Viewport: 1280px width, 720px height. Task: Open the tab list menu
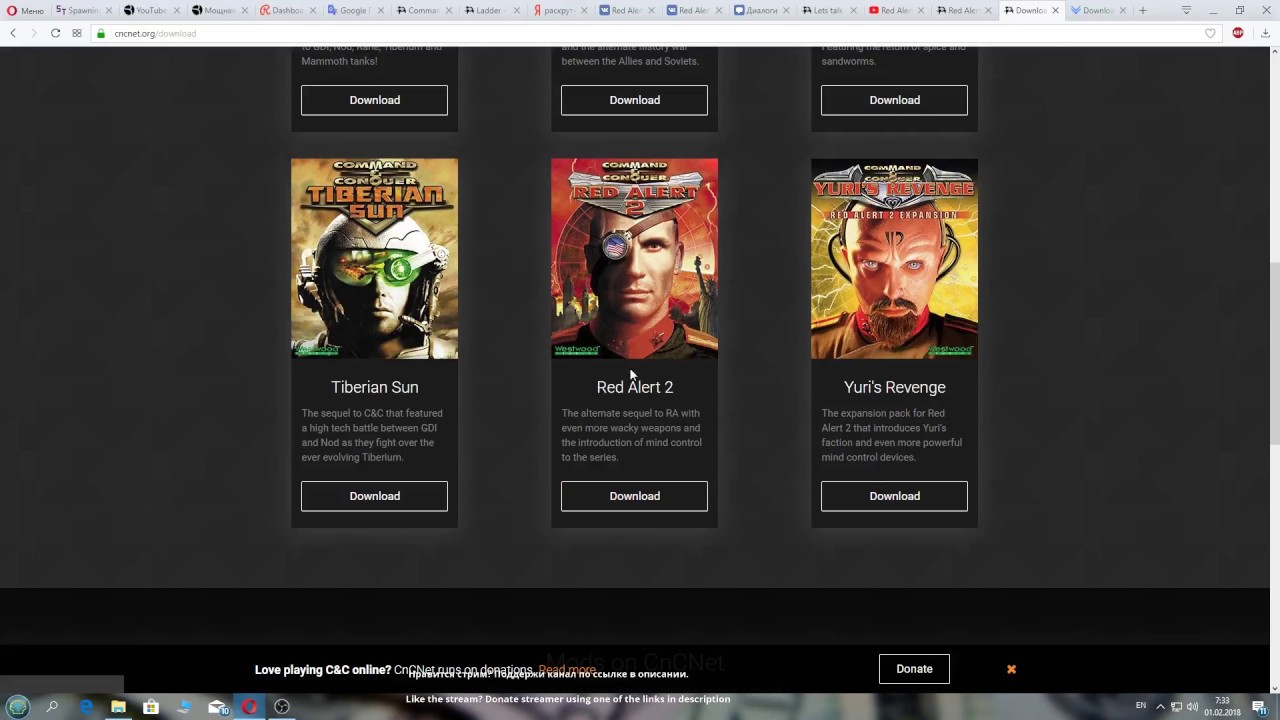(1186, 10)
